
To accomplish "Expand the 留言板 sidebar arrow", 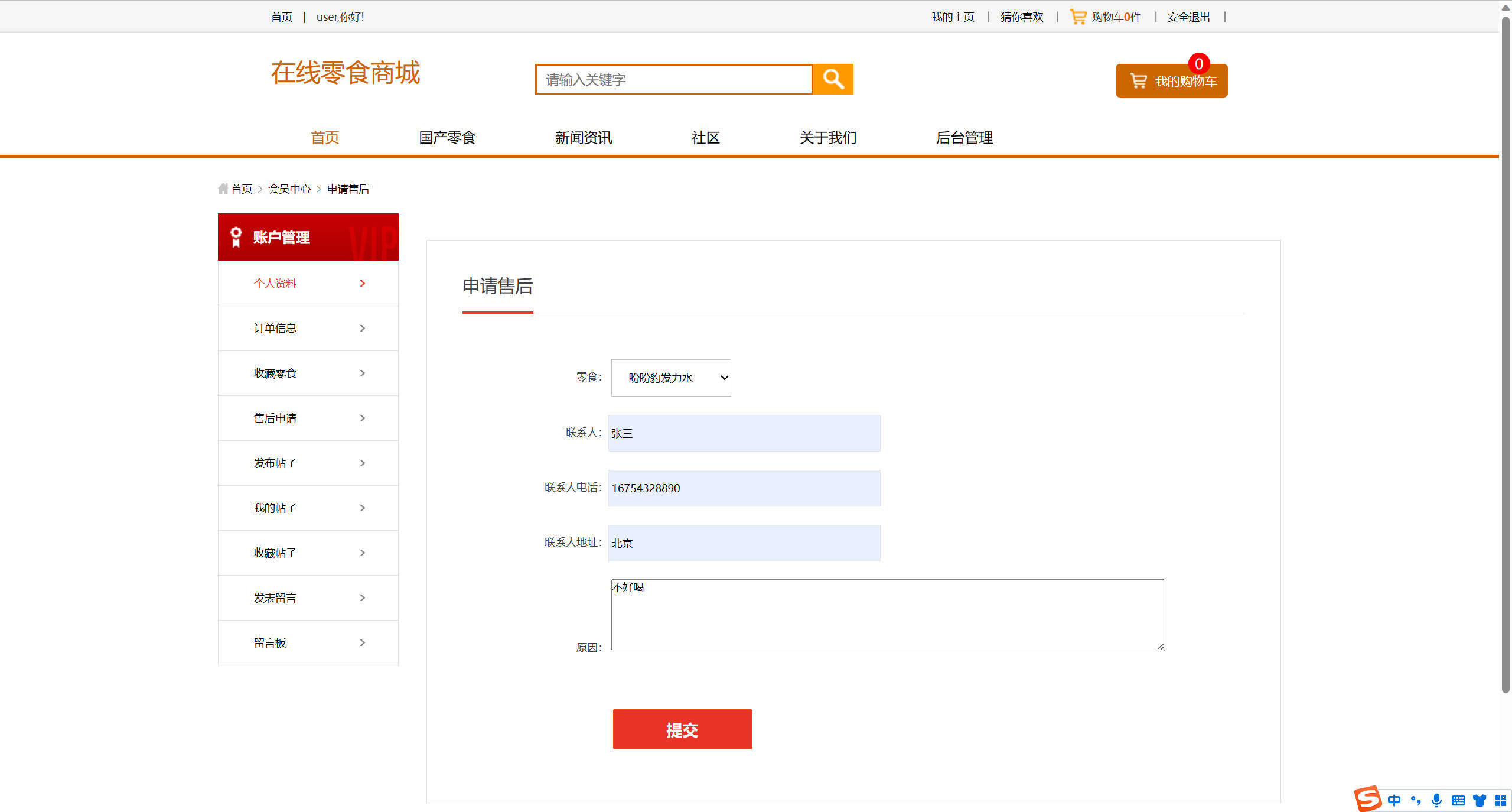I will pyautogui.click(x=362, y=642).
